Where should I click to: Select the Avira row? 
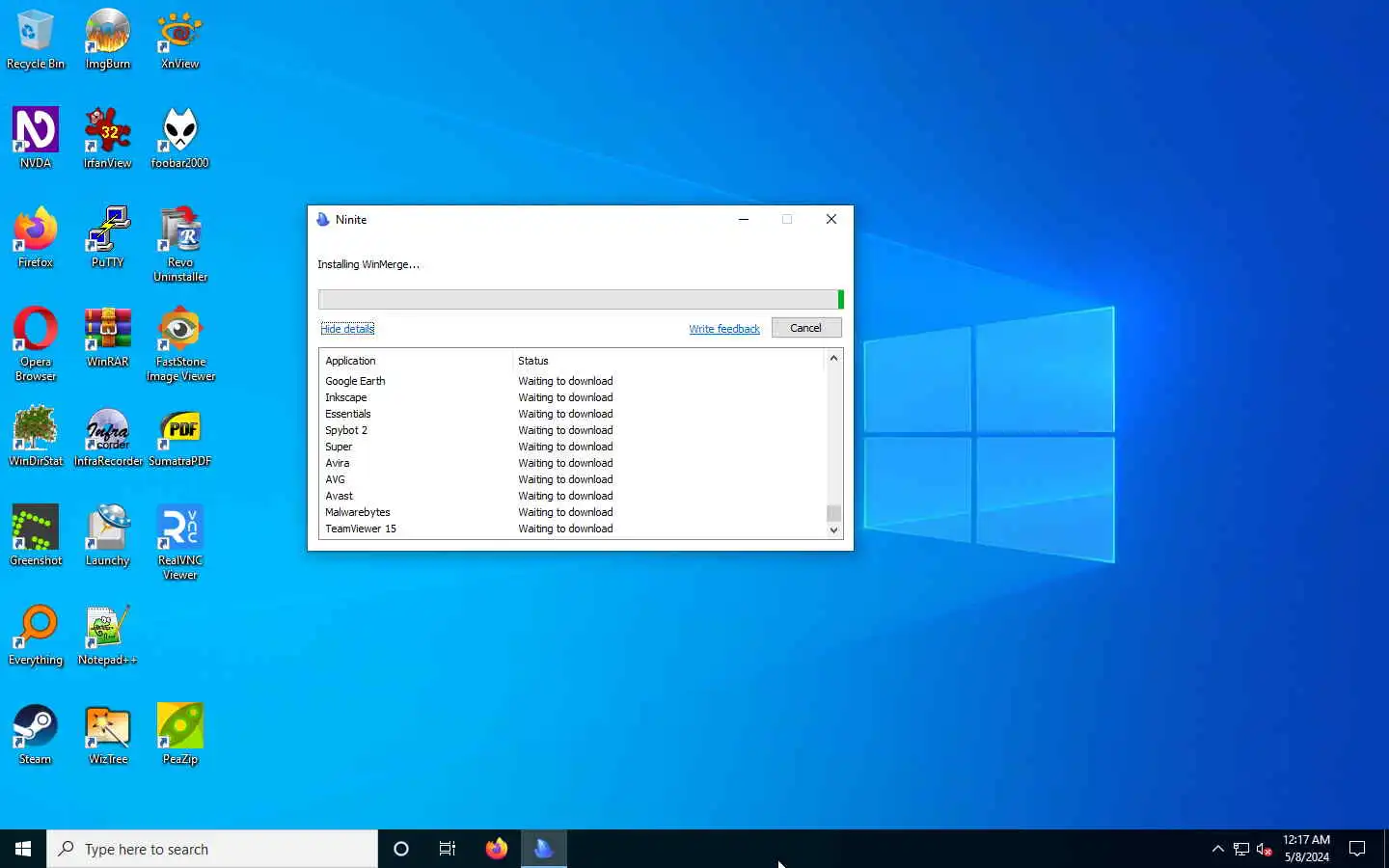(573, 463)
